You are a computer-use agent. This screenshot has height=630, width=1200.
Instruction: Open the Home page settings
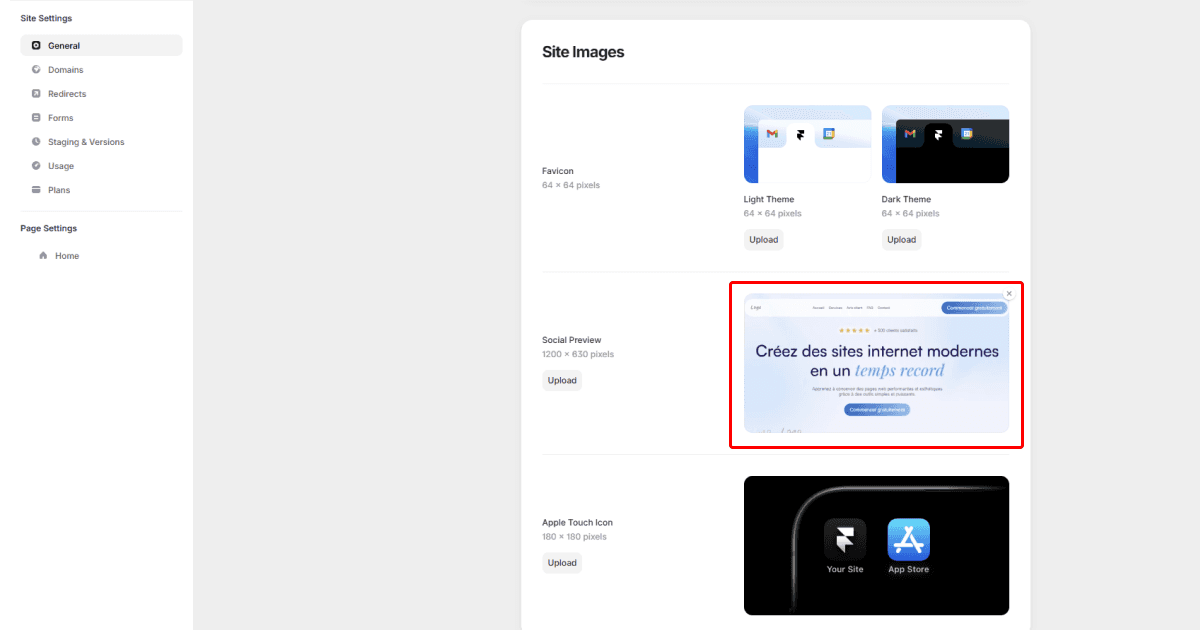pyautogui.click(x=65, y=255)
